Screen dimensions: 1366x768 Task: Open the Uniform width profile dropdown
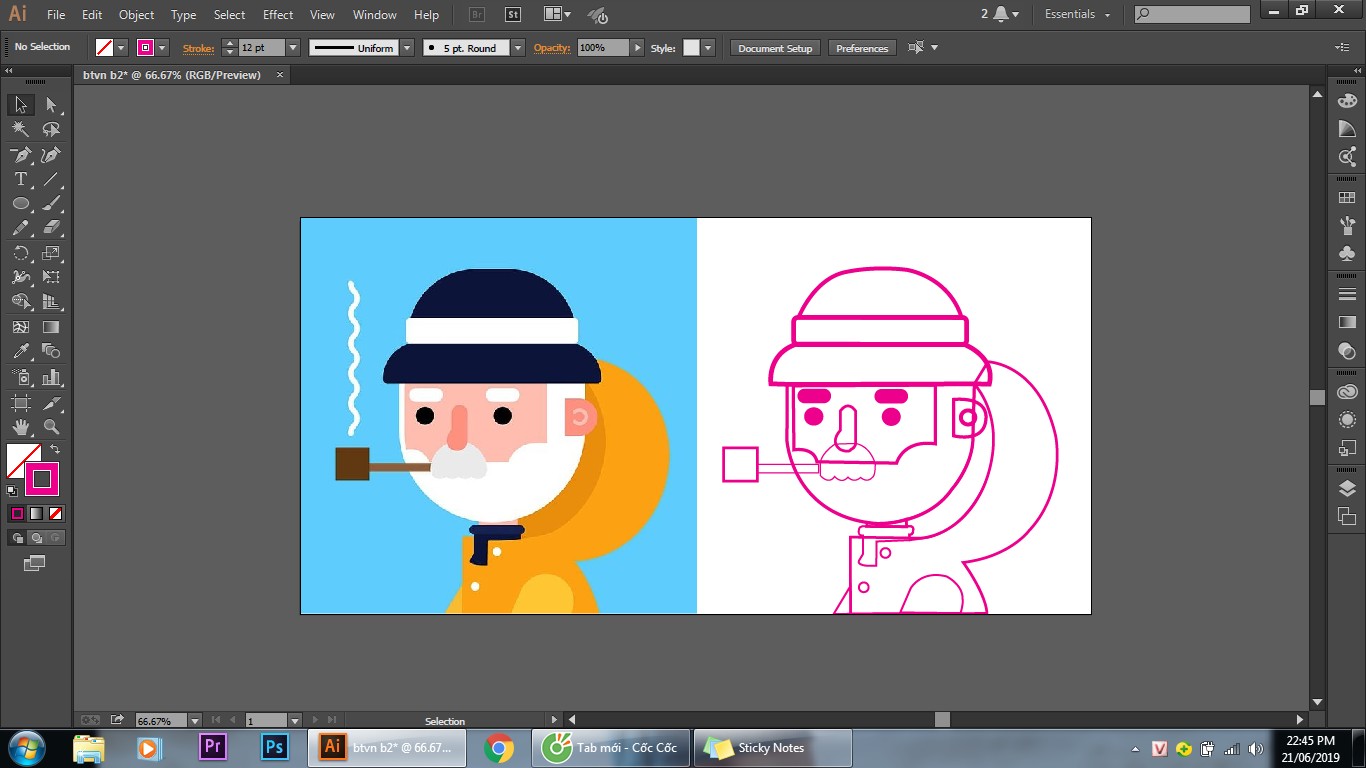pyautogui.click(x=407, y=48)
